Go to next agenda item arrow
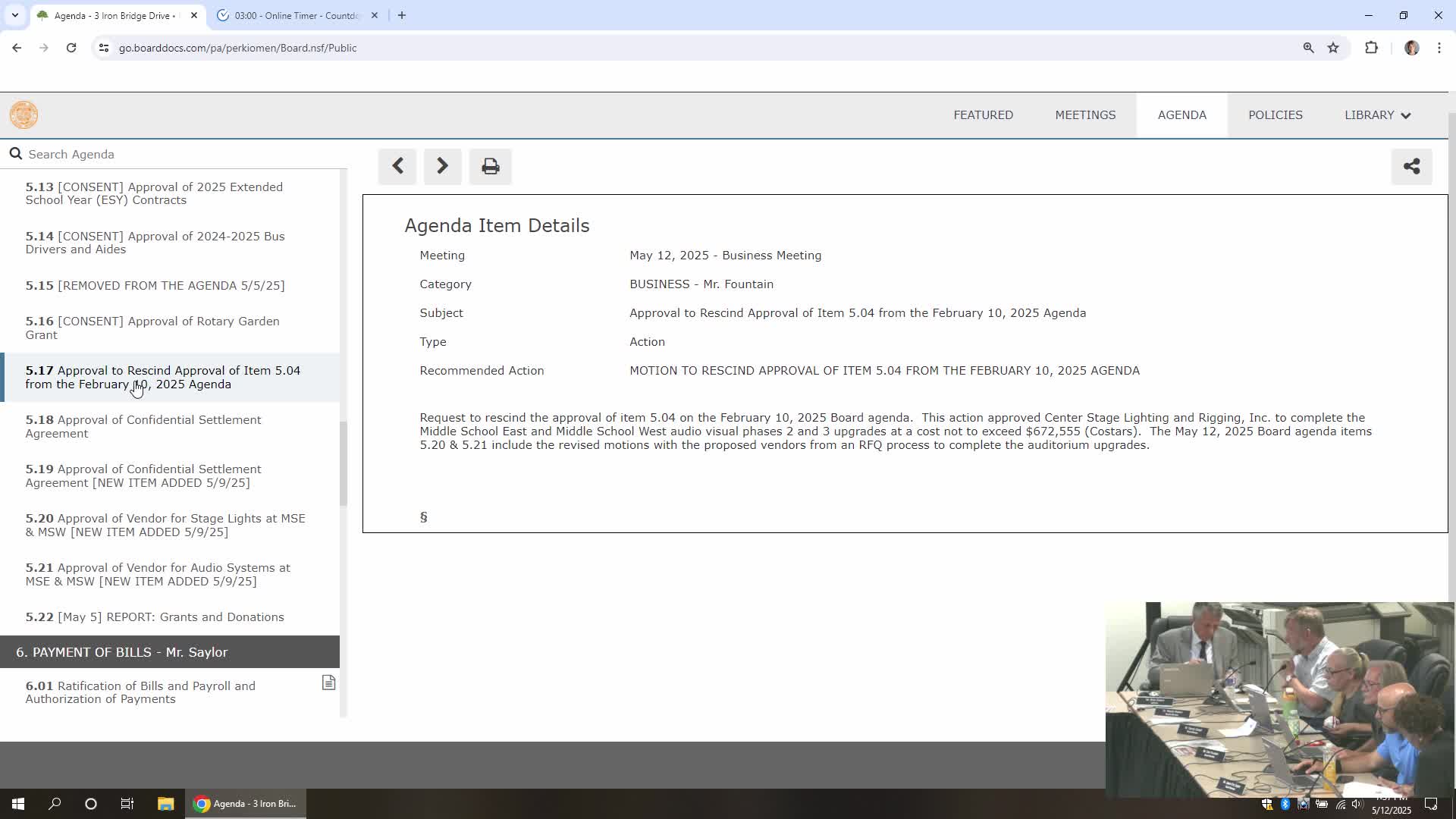 click(442, 166)
